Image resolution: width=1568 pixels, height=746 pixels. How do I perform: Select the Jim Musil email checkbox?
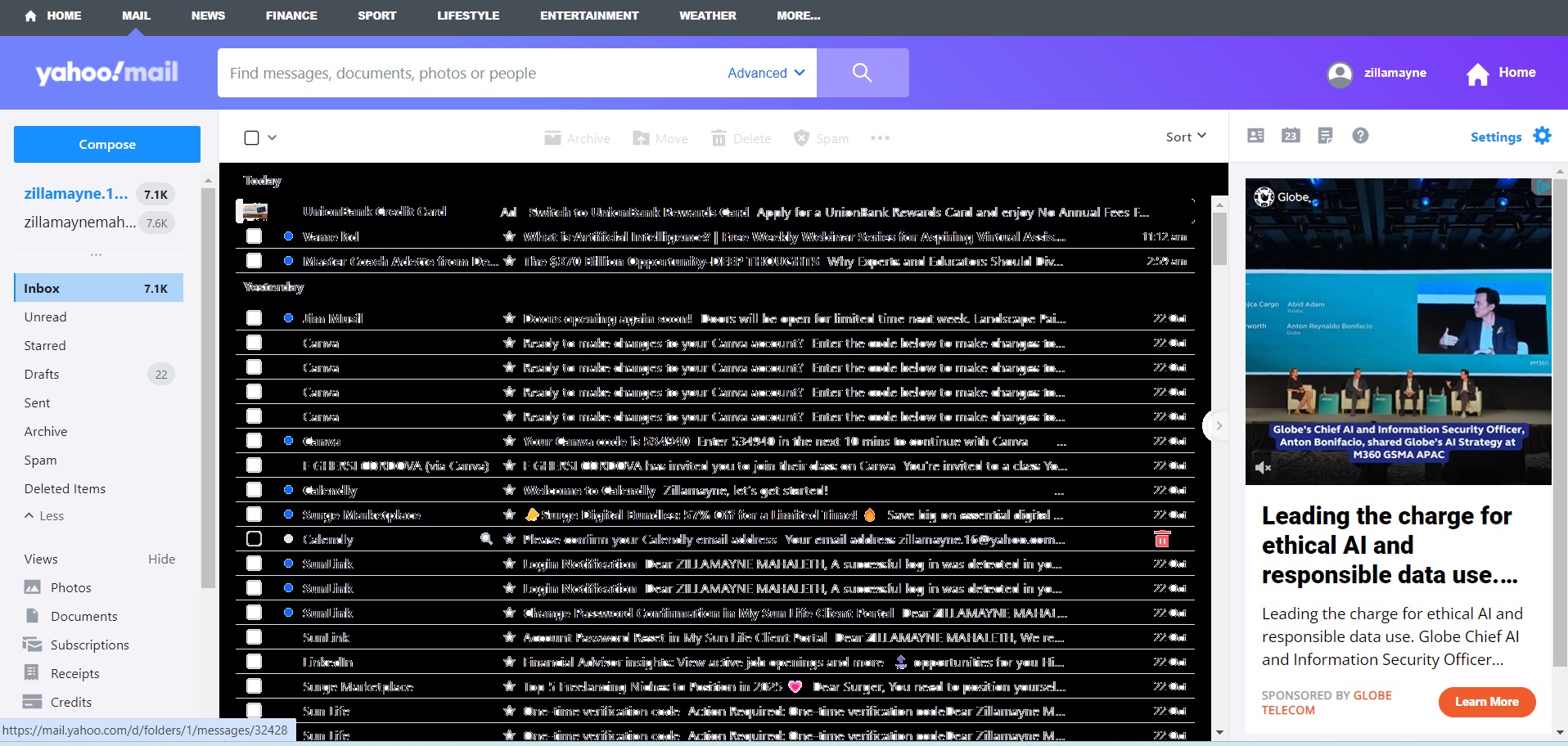255,318
